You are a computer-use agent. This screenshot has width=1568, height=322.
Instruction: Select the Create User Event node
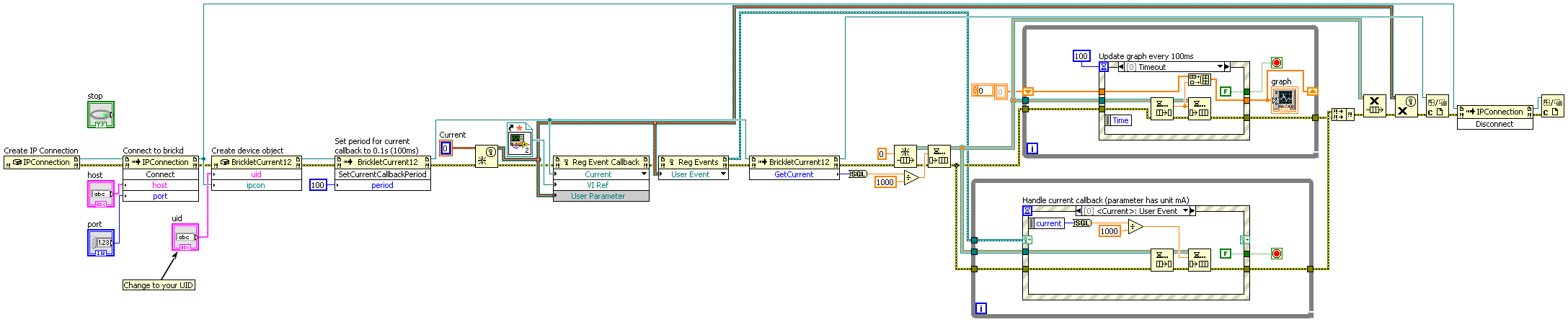point(487,156)
